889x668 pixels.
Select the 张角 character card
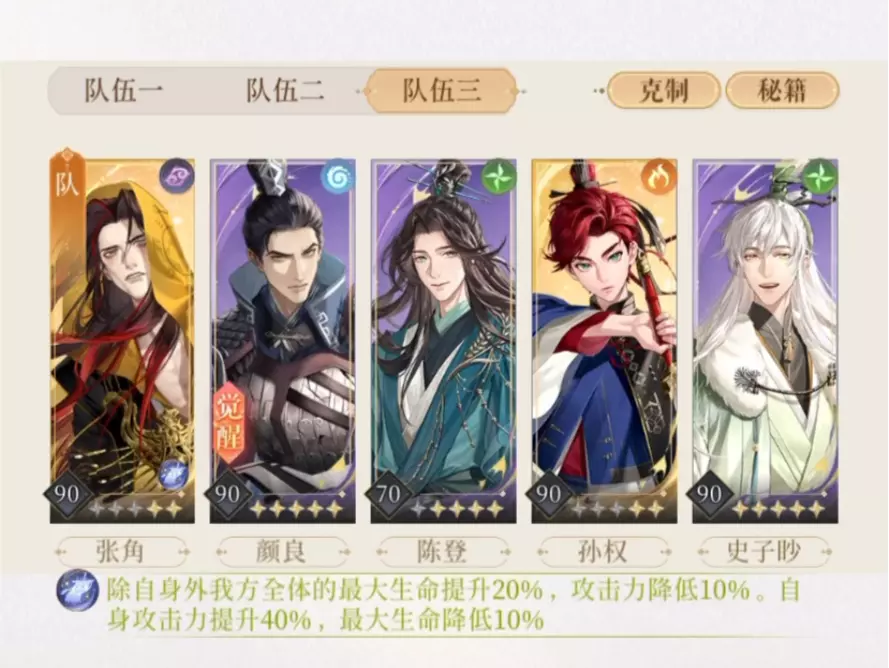point(122,340)
